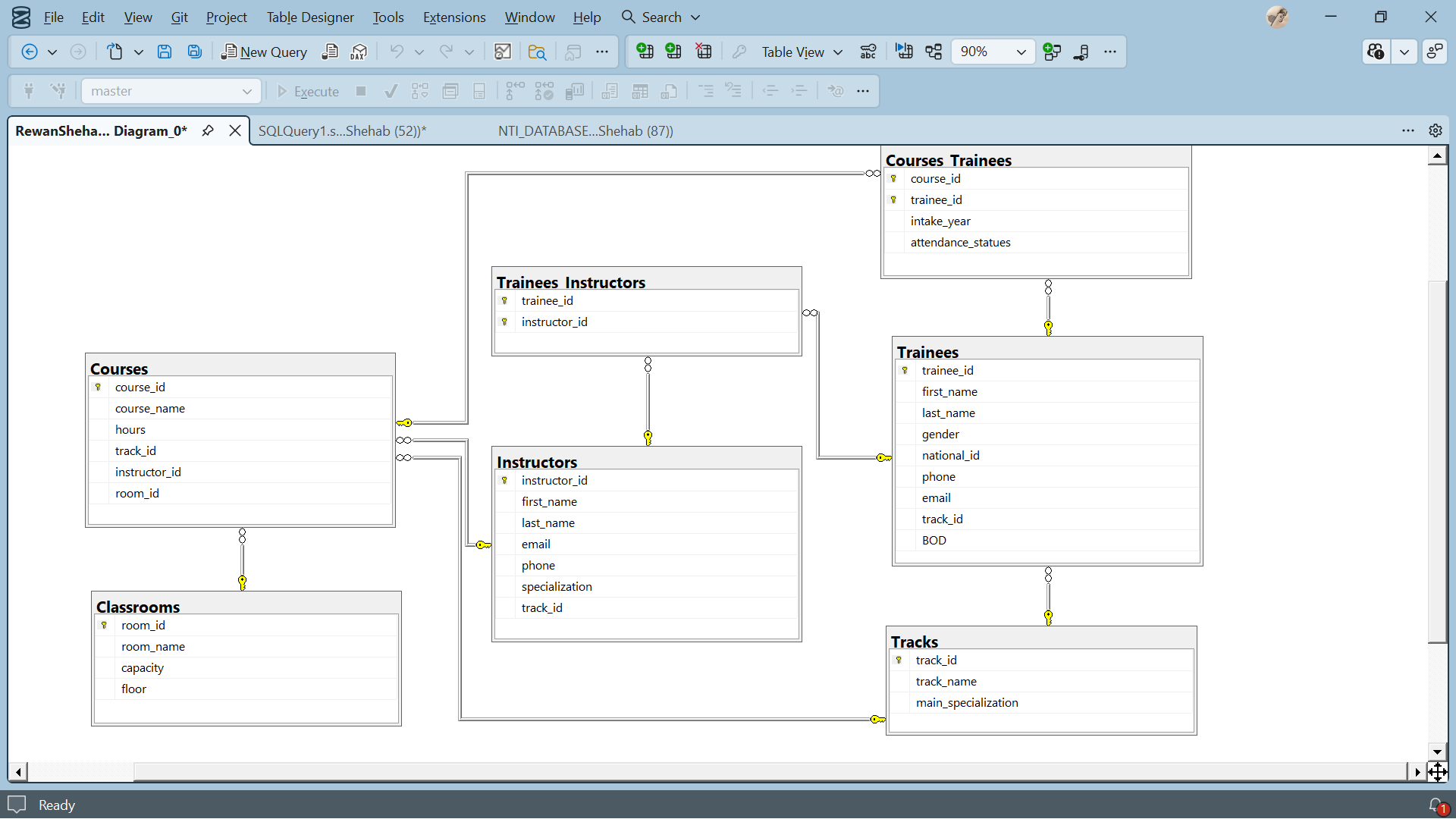Open the Activity Monitor icon
Image resolution: width=1456 pixels, height=819 pixels.
tap(503, 52)
